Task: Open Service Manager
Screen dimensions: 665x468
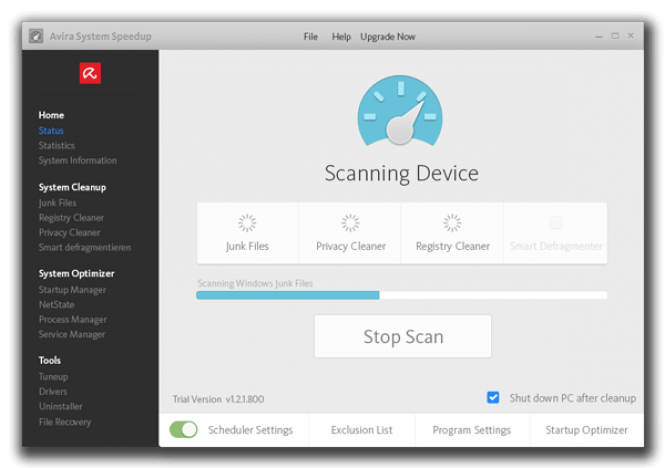Action: 72,334
